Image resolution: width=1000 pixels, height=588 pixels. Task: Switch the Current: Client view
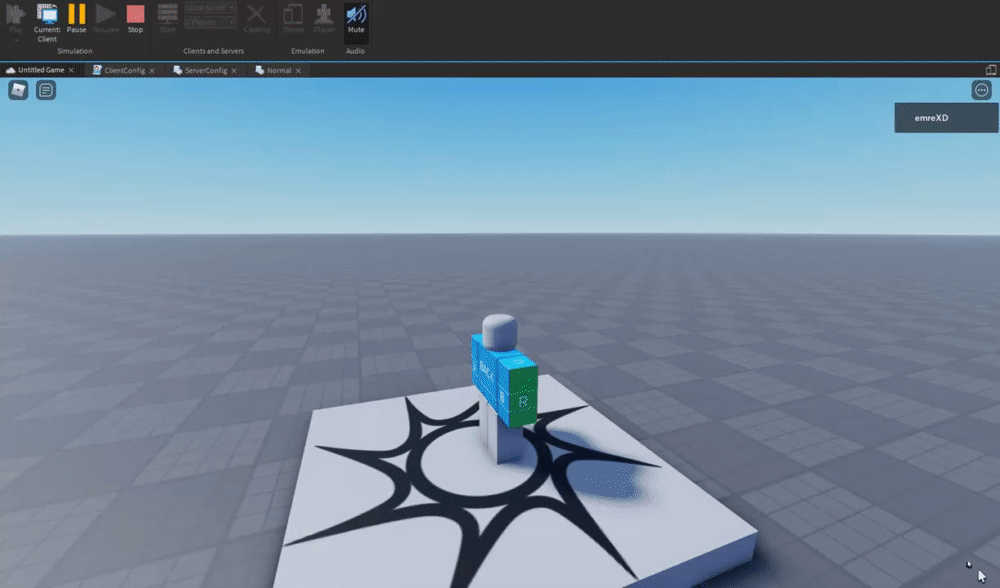click(x=47, y=23)
